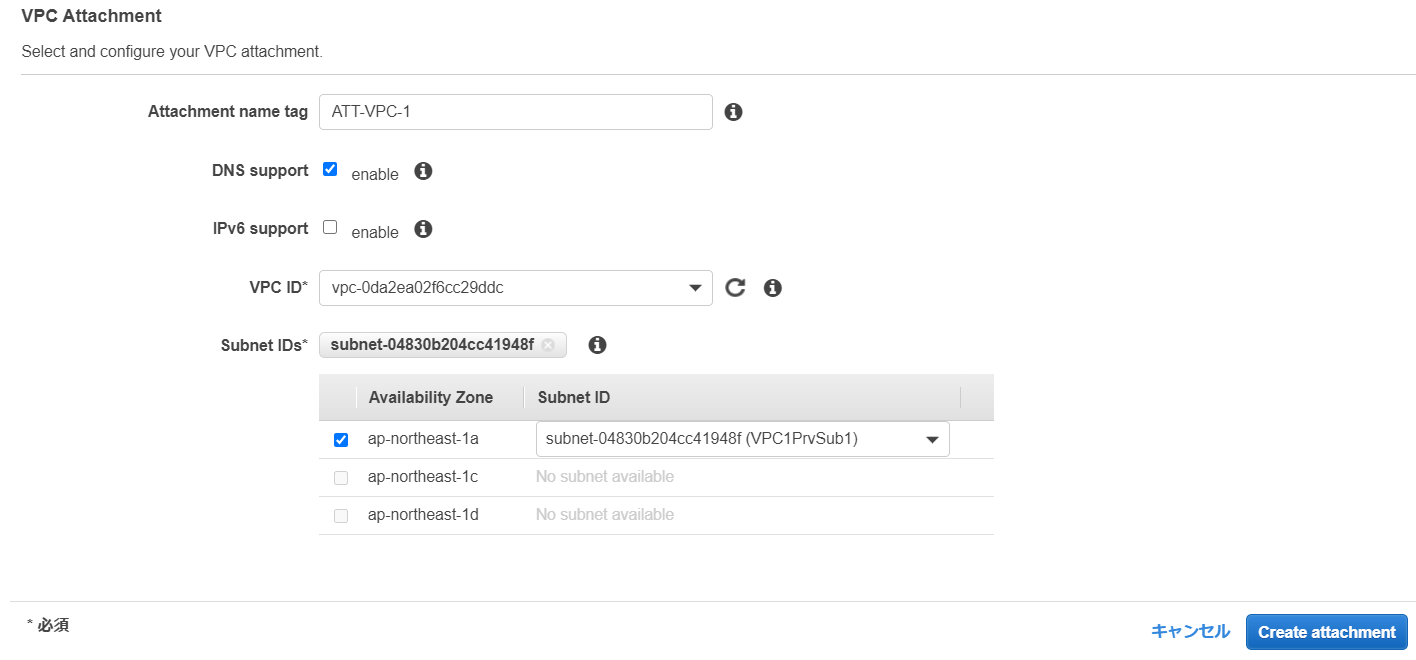Image resolution: width=1416 pixels, height=660 pixels.
Task: Disable the DNS support checkbox
Action: (330, 169)
